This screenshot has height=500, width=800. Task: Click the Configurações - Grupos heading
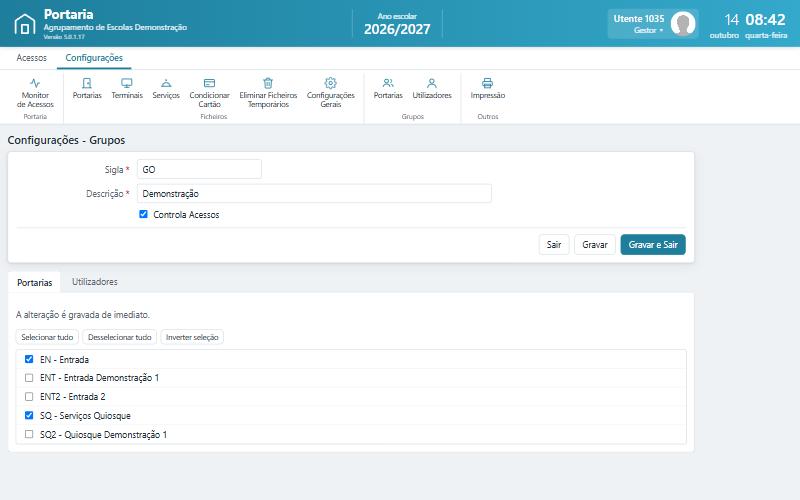(x=66, y=140)
